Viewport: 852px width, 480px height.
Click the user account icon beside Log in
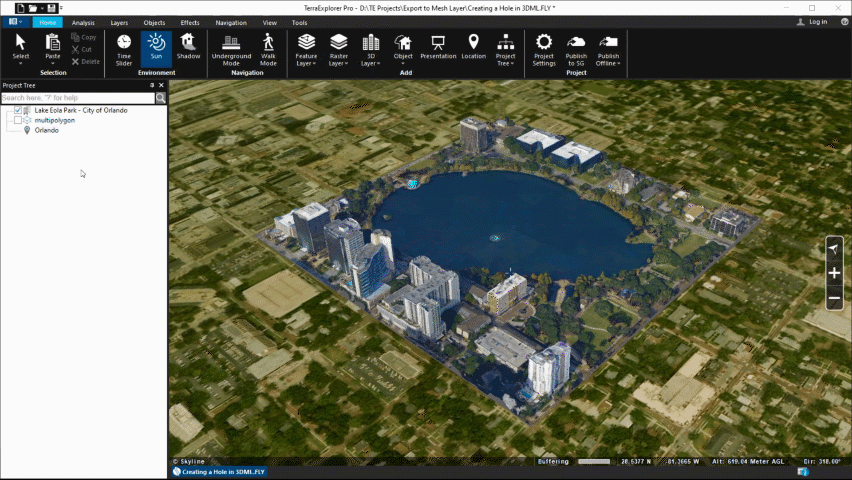[800, 22]
